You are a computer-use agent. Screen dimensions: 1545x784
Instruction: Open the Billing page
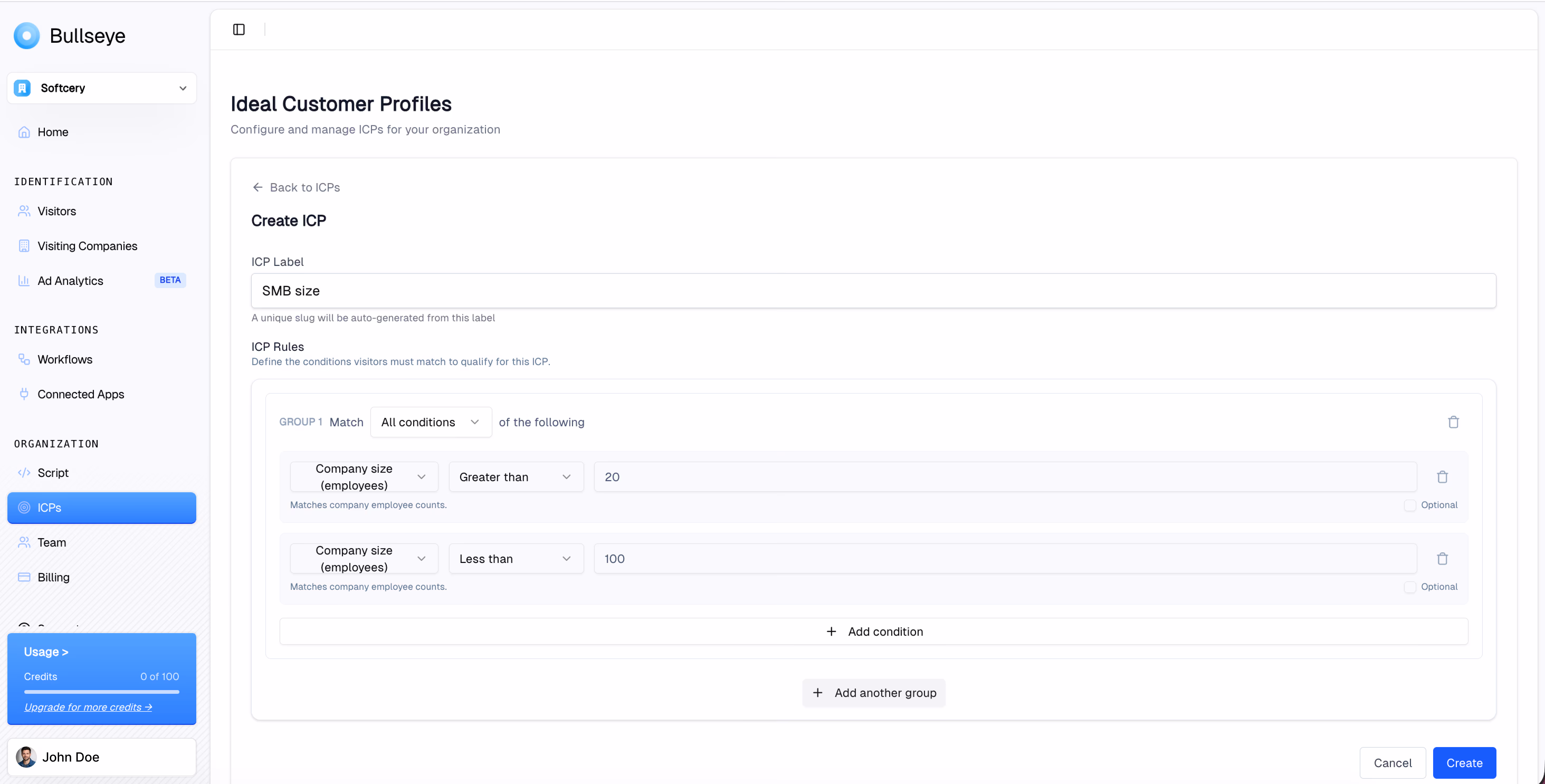(x=101, y=577)
